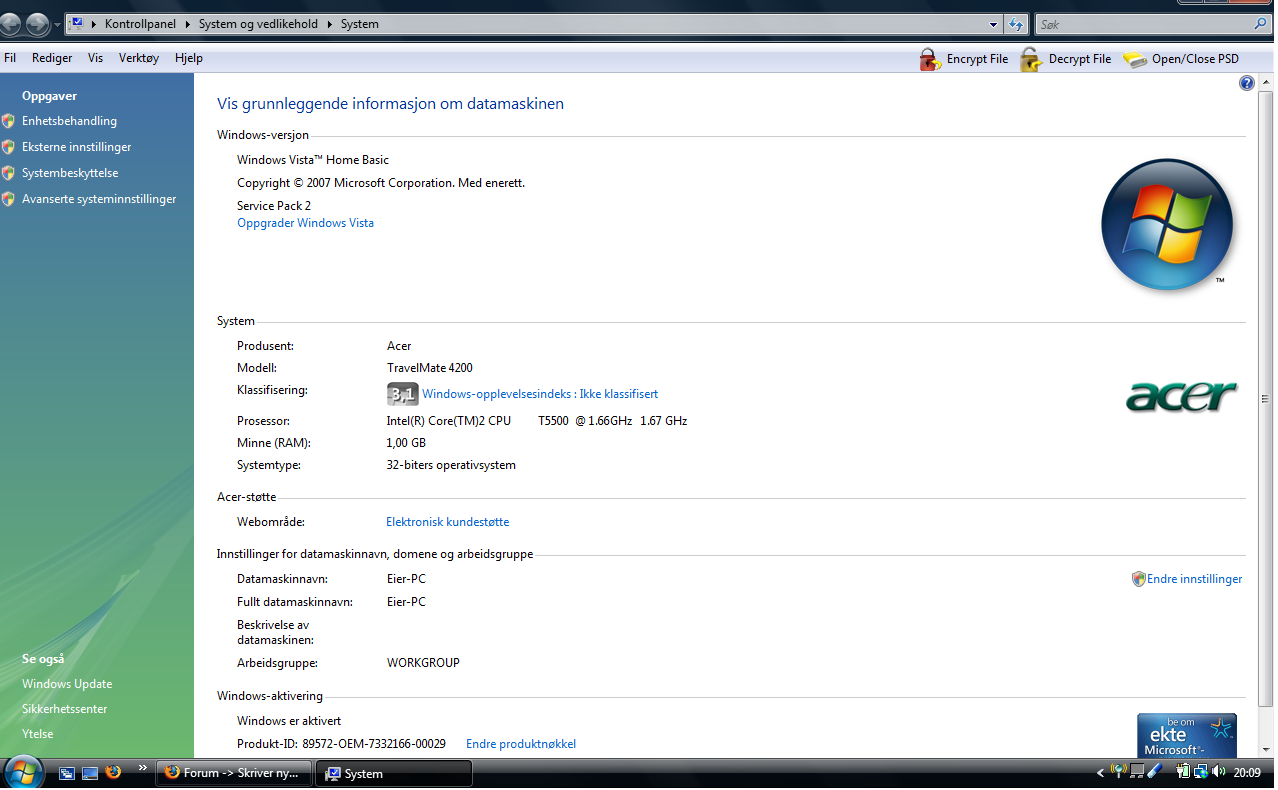The height and width of the screenshot is (790, 1278).
Task: Launch Firefox from the quick launch bar
Action: 113,772
